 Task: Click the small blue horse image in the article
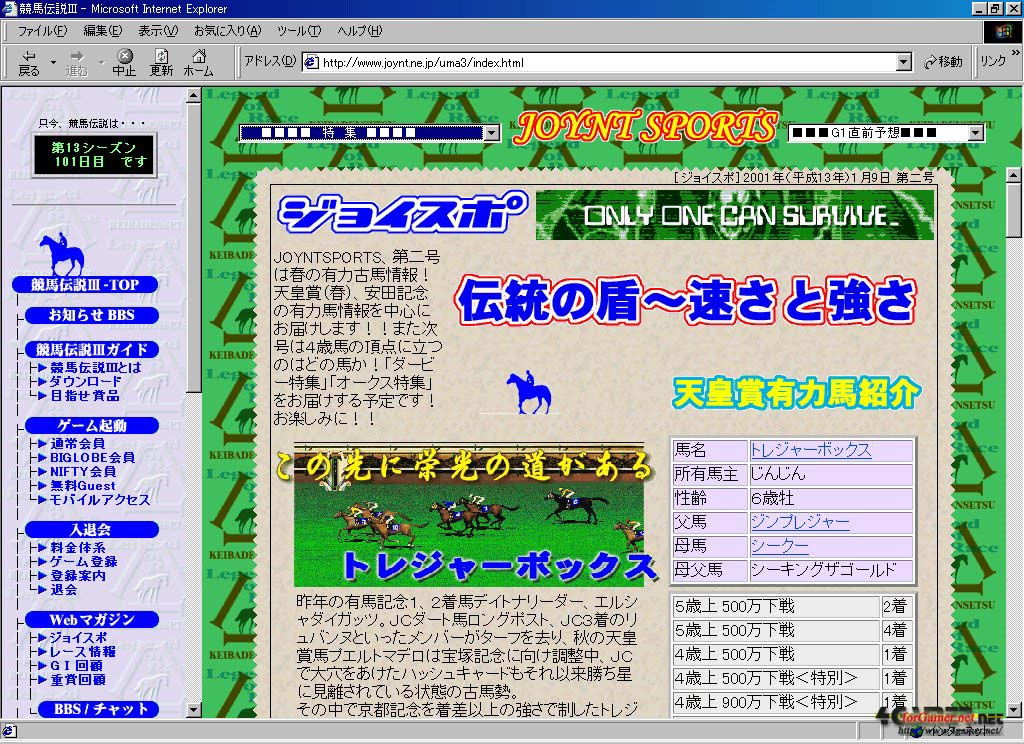point(530,392)
